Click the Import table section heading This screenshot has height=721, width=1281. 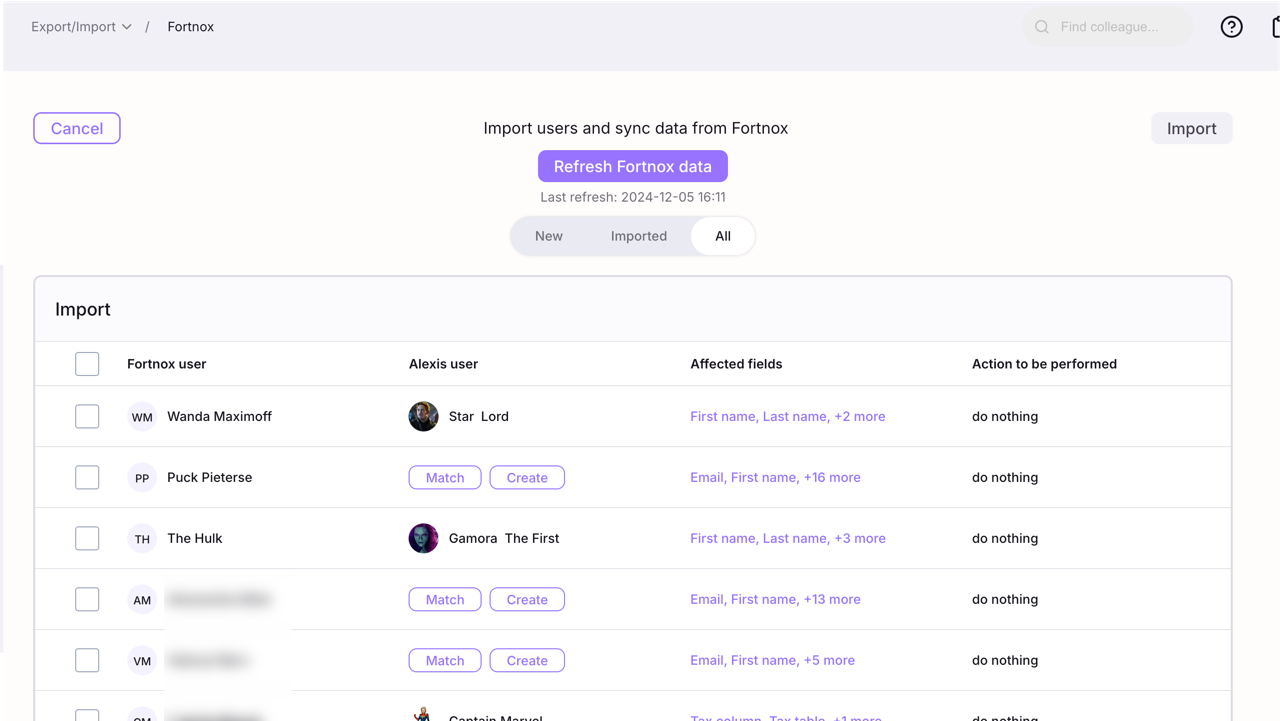(83, 309)
